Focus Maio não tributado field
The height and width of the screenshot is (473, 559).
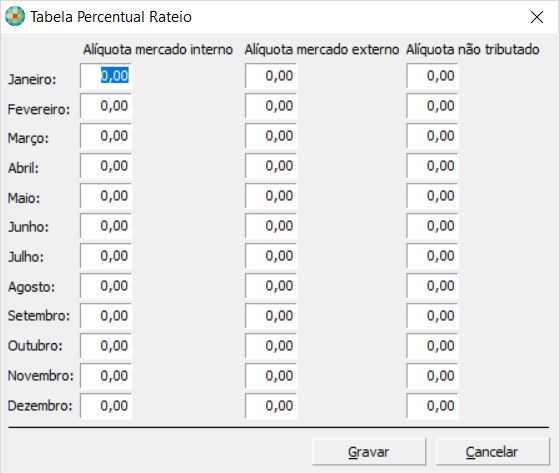432,196
